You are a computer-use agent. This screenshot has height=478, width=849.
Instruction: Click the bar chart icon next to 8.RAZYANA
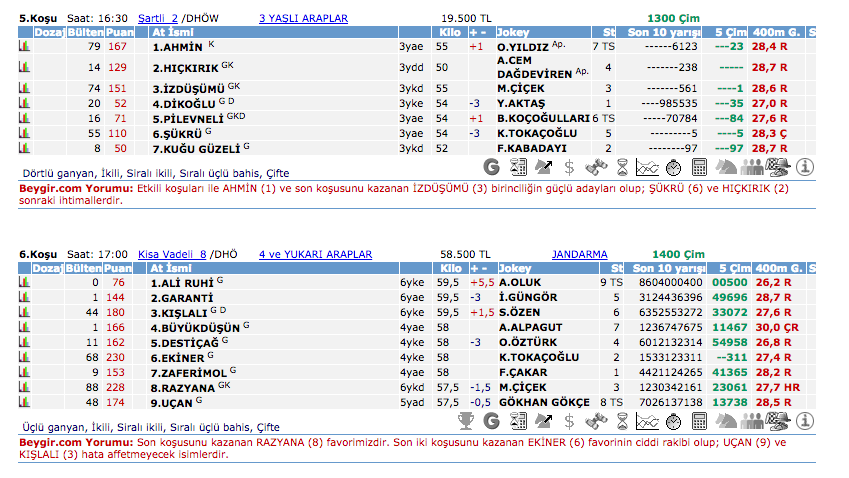pyautogui.click(x=24, y=387)
